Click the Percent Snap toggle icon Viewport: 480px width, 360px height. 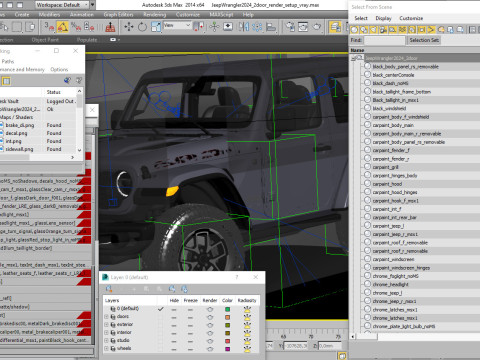76,27
